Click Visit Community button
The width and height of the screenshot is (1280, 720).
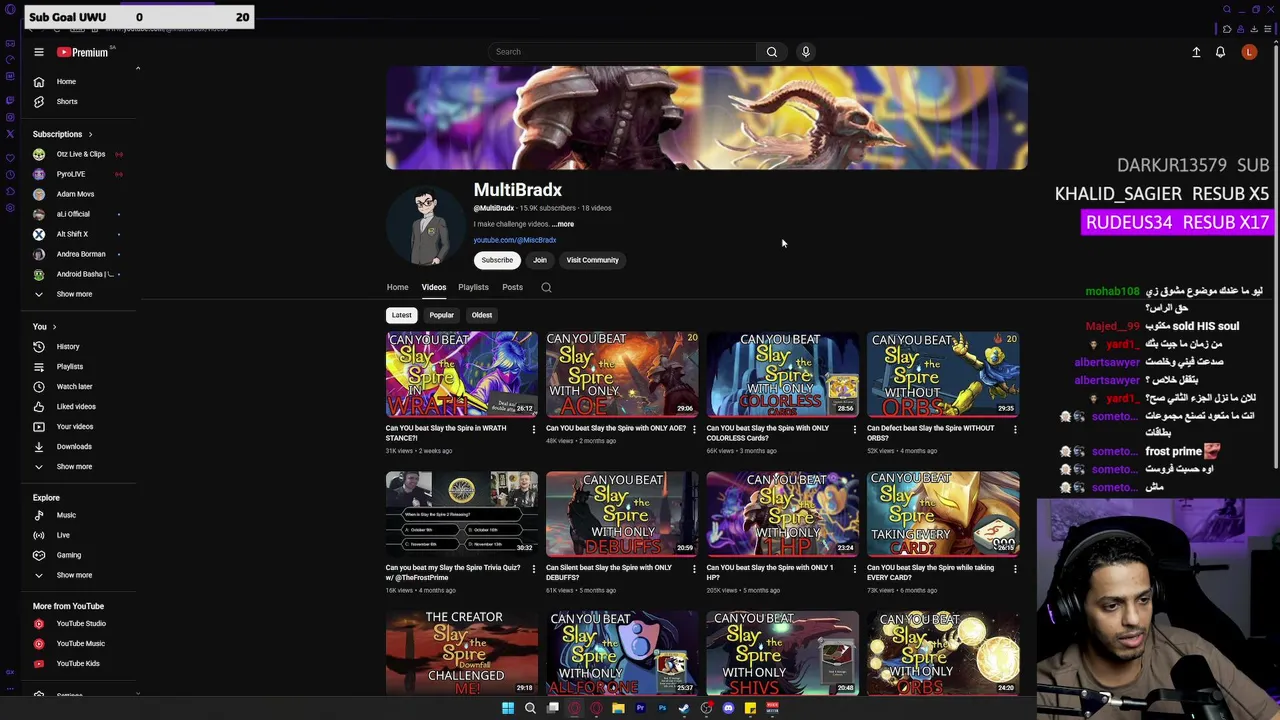tap(592, 260)
